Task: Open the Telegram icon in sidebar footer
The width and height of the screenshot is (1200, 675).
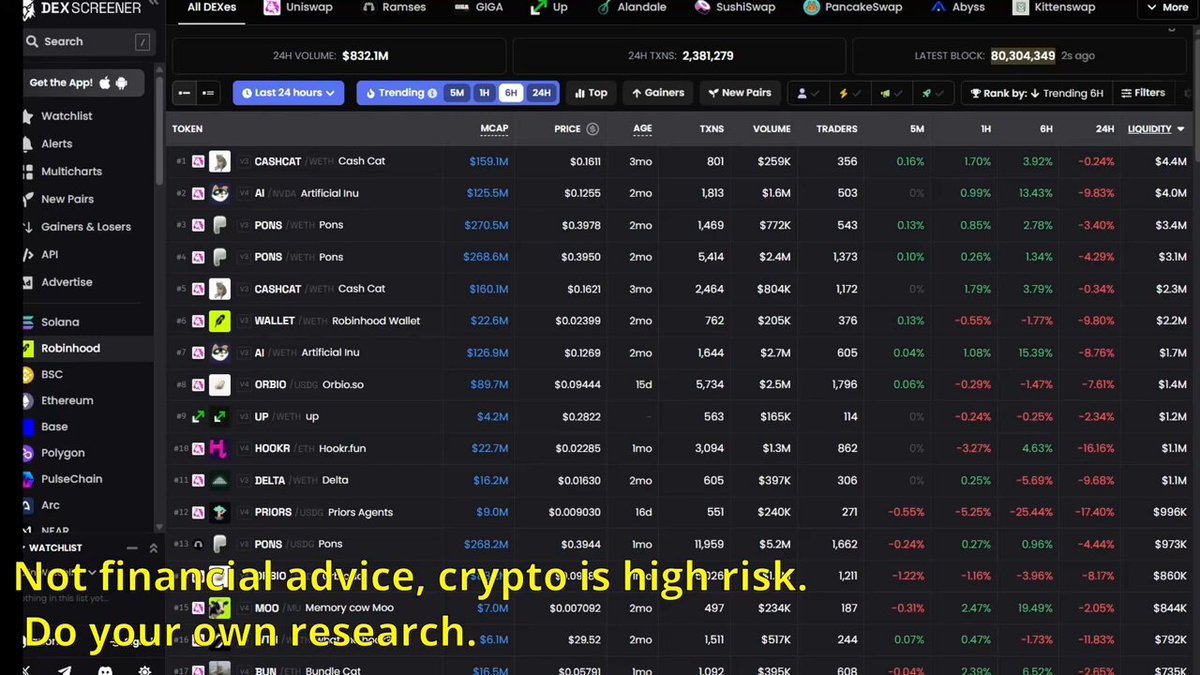Action: (x=65, y=670)
